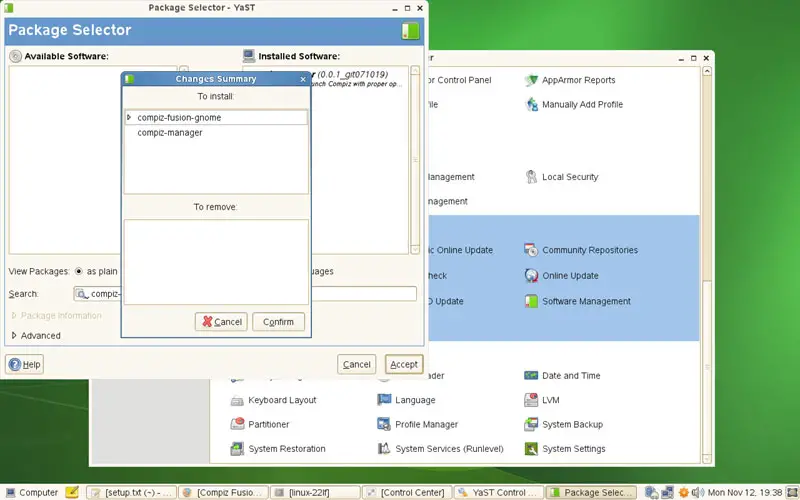Screen dimensions: 800x500
Task: Open Date and Time settings
Action: [x=562, y=376]
